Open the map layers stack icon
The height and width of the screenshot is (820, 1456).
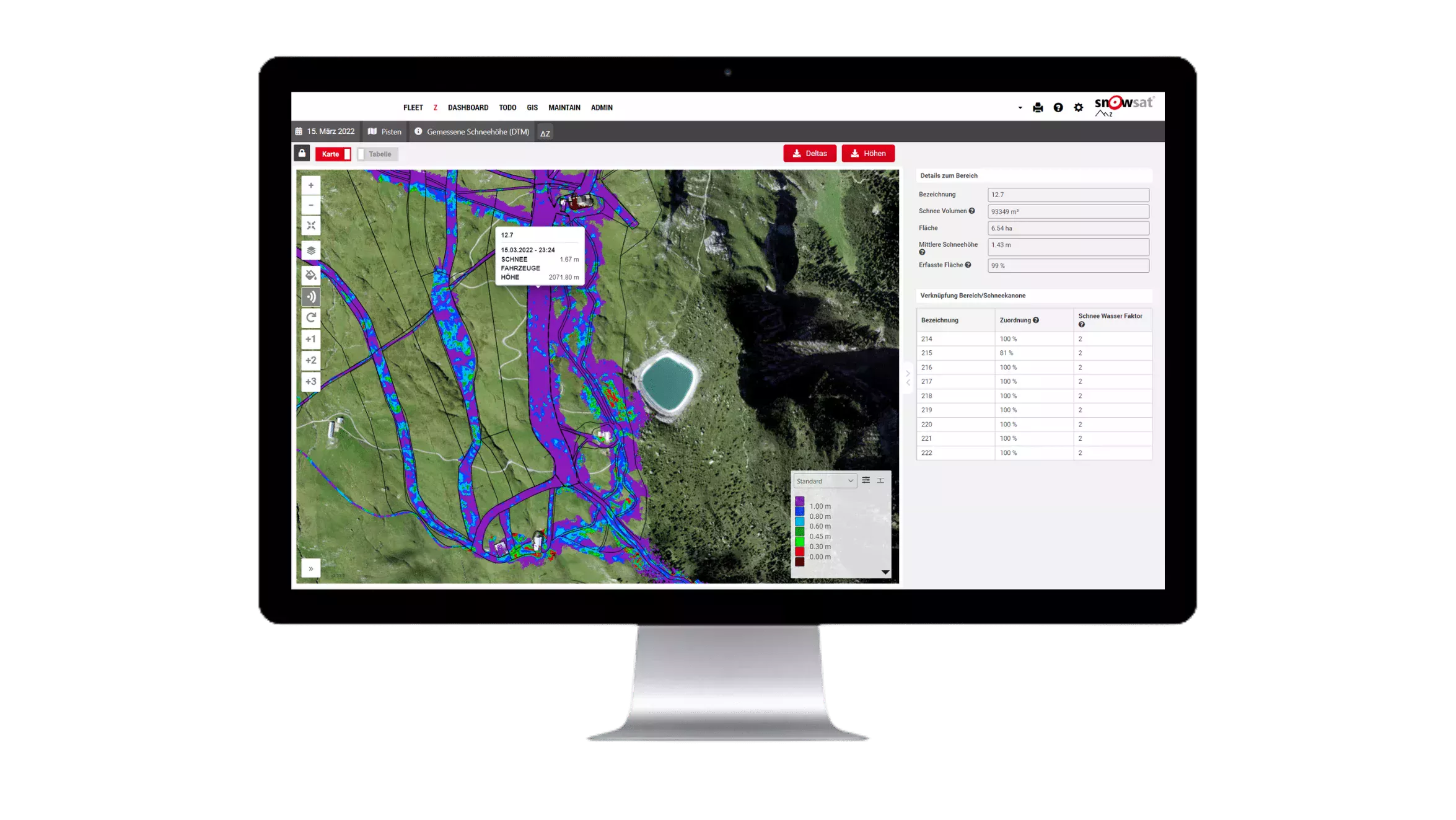point(311,250)
